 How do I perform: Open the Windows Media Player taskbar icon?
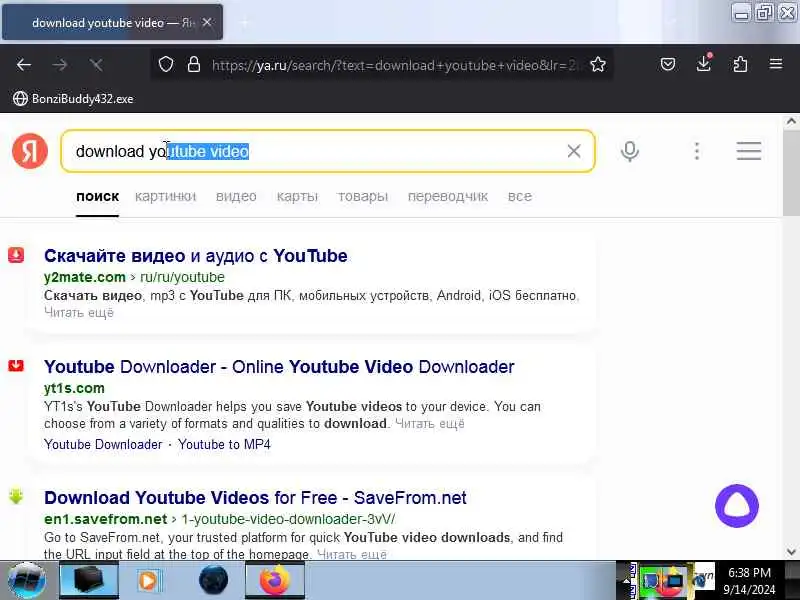pos(148,581)
